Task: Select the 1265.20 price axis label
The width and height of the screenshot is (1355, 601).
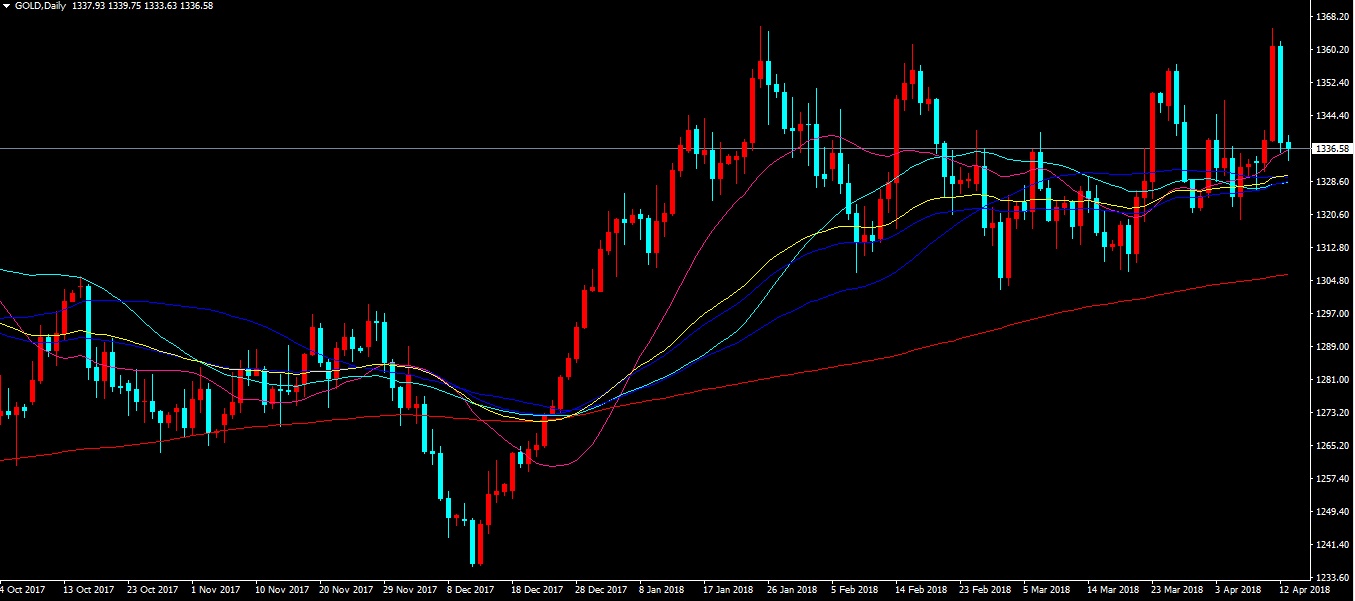Action: click(1334, 446)
